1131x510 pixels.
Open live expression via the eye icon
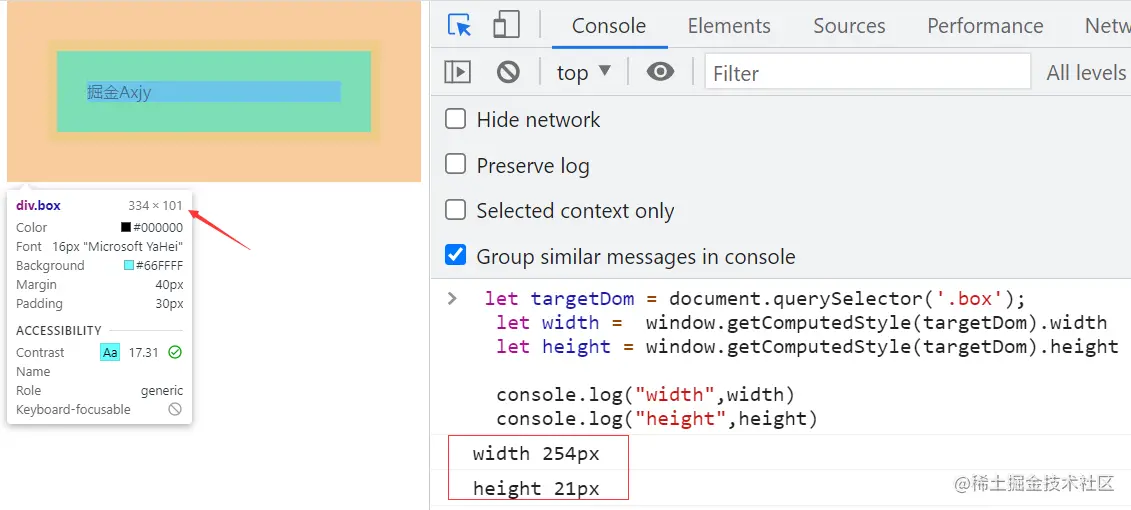[x=660, y=71]
